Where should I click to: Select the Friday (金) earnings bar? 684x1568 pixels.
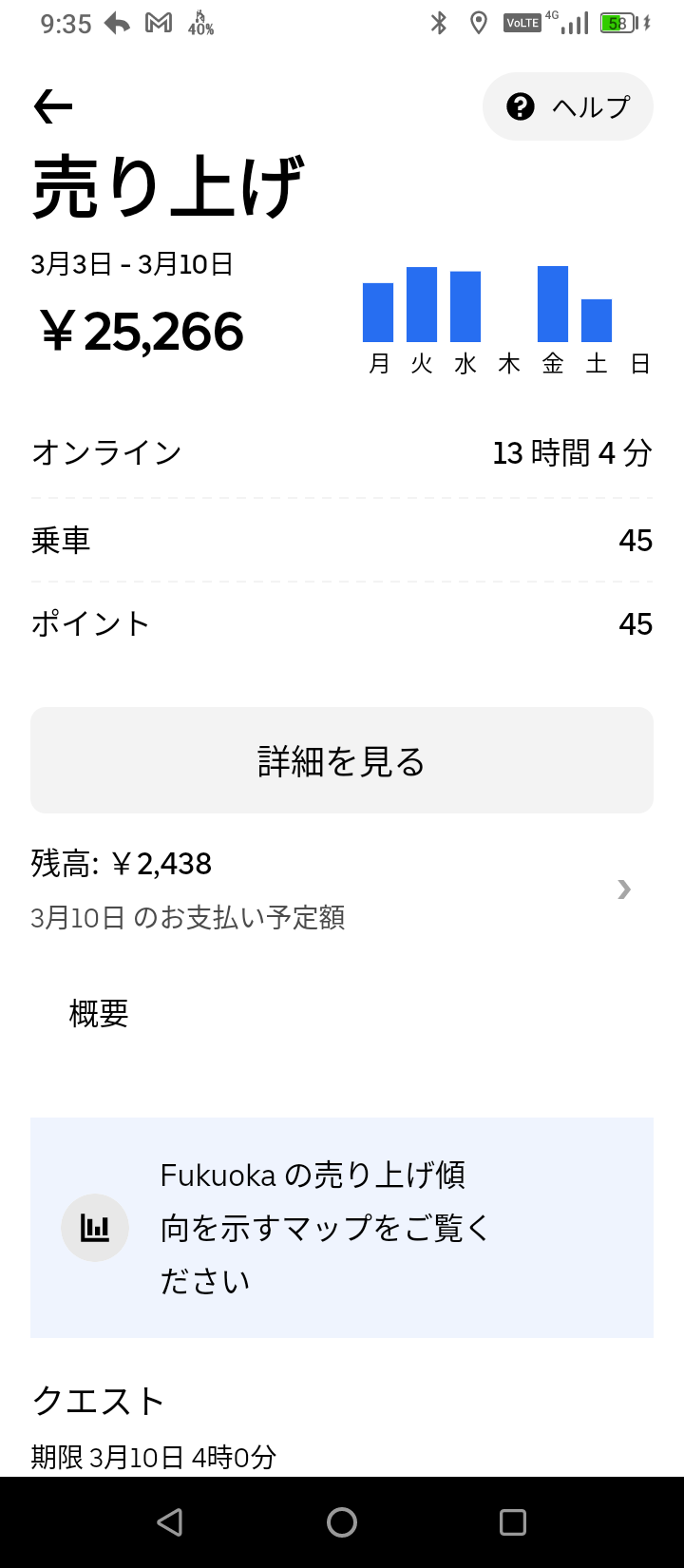coord(553,304)
